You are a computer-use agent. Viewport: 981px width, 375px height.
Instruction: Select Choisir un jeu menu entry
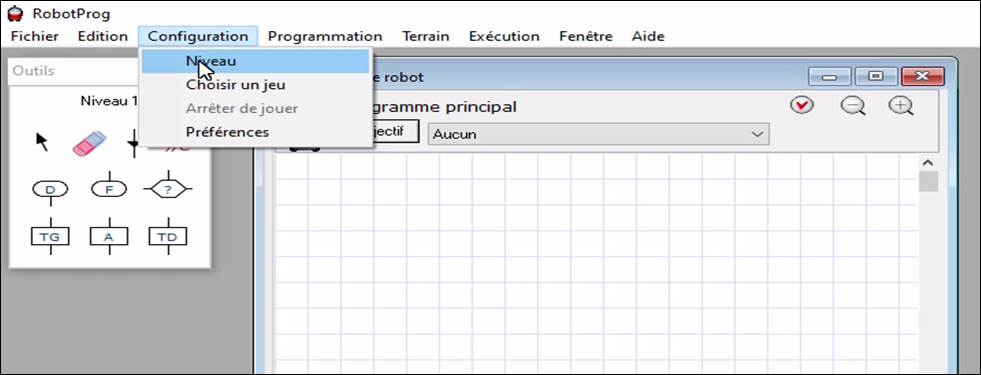pos(255,85)
